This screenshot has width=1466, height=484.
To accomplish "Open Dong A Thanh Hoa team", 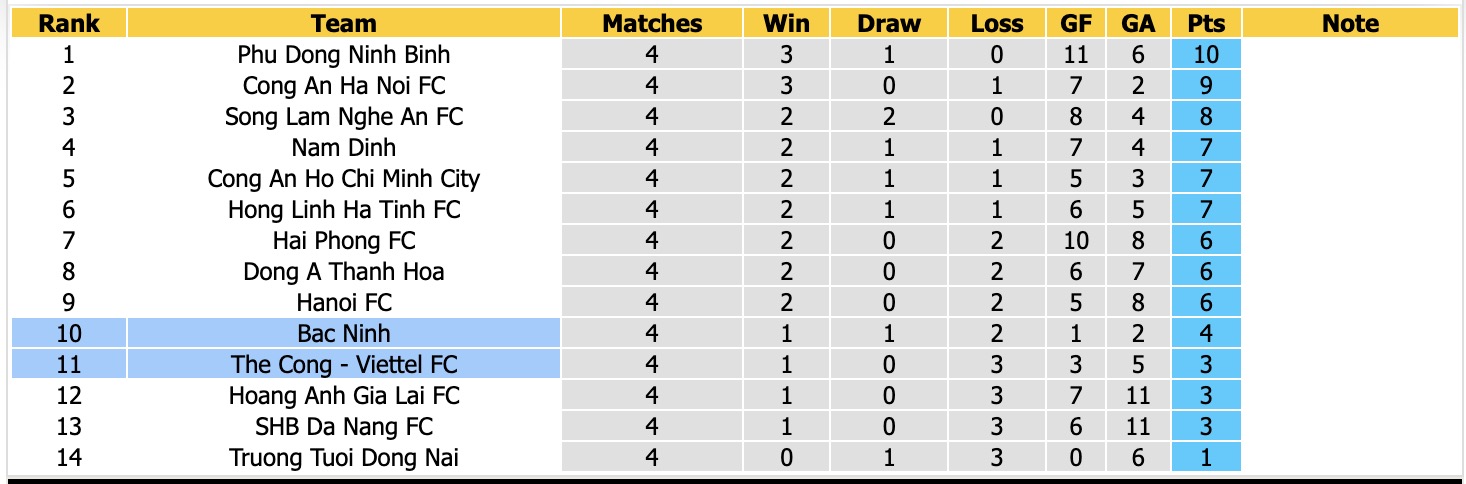I will coord(344,272).
